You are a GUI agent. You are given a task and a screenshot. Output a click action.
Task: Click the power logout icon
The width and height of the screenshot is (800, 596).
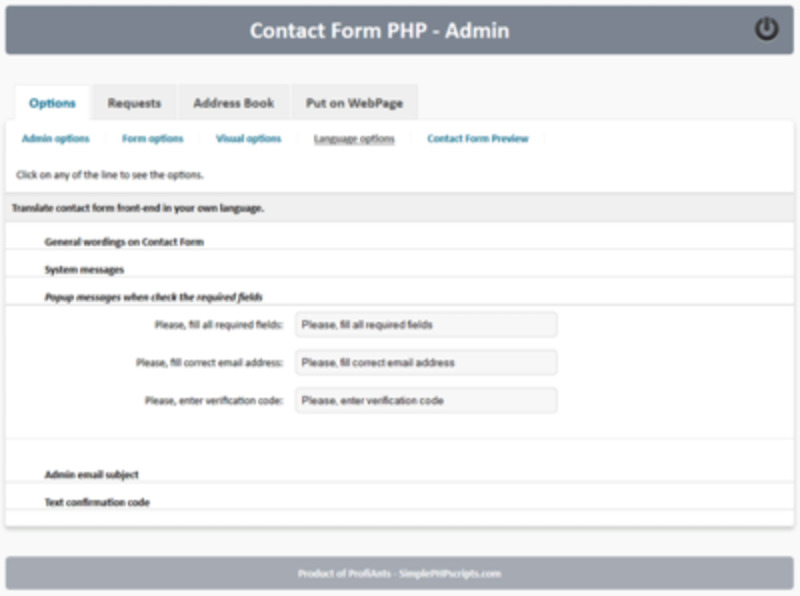766,29
